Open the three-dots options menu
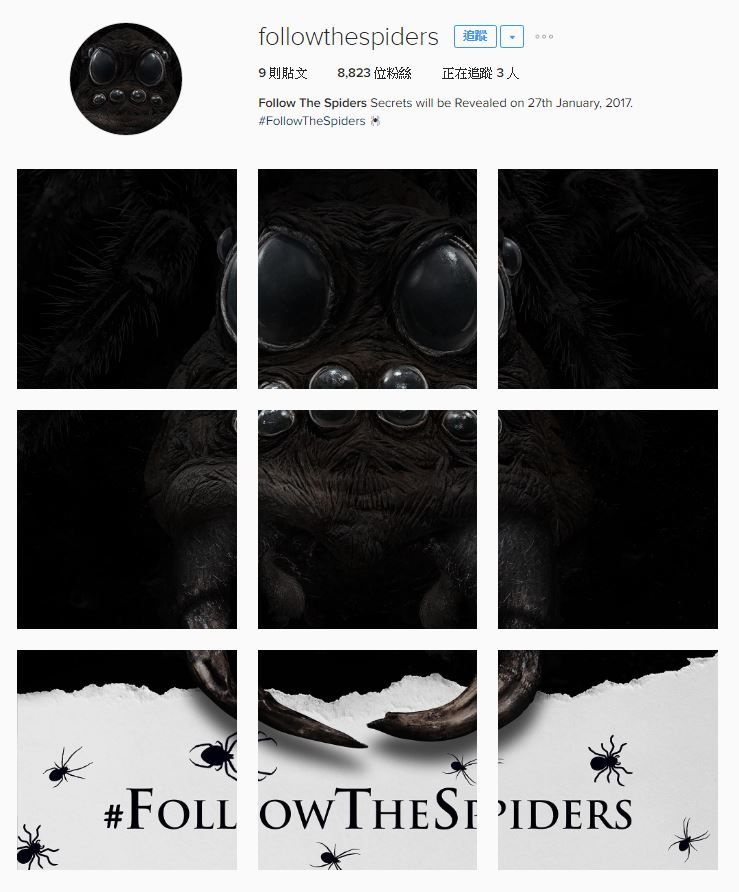This screenshot has height=892, width=739. (x=544, y=37)
